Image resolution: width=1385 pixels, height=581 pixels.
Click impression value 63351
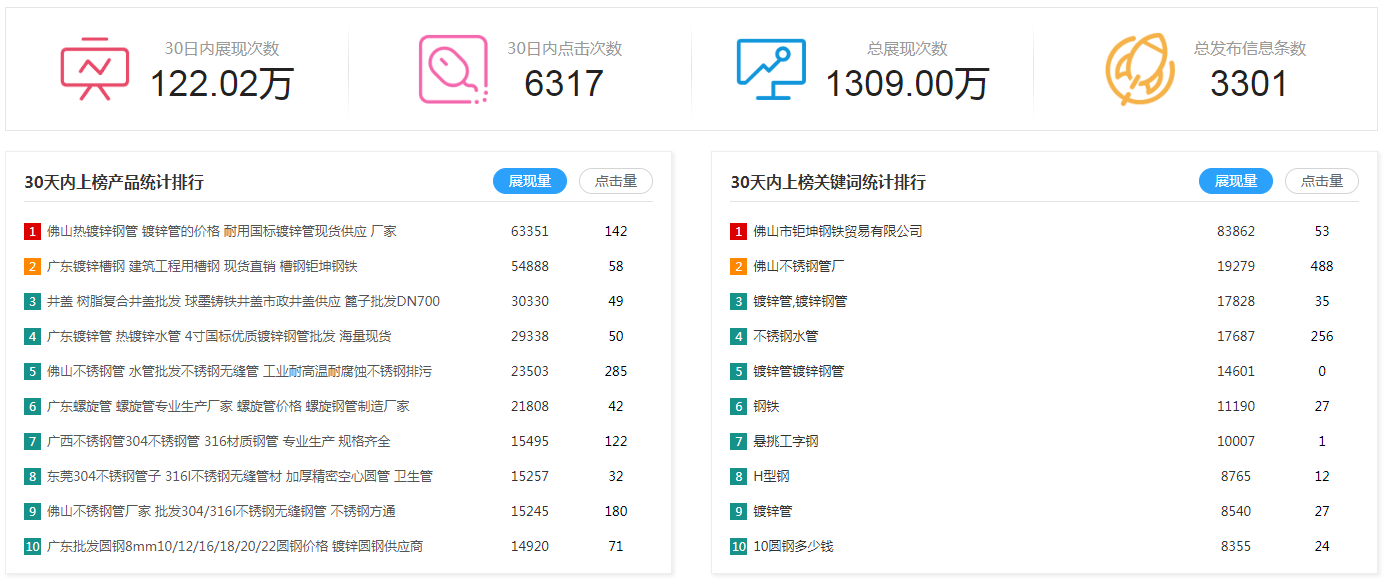pyautogui.click(x=530, y=231)
